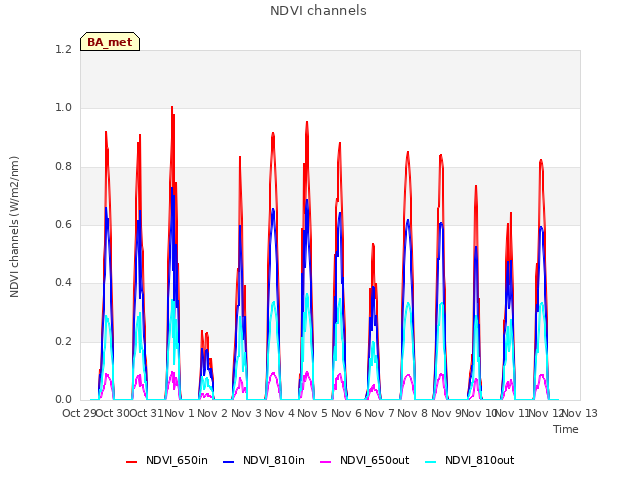Click the Time x-axis label
This screenshot has width=640, height=480.
(566, 429)
